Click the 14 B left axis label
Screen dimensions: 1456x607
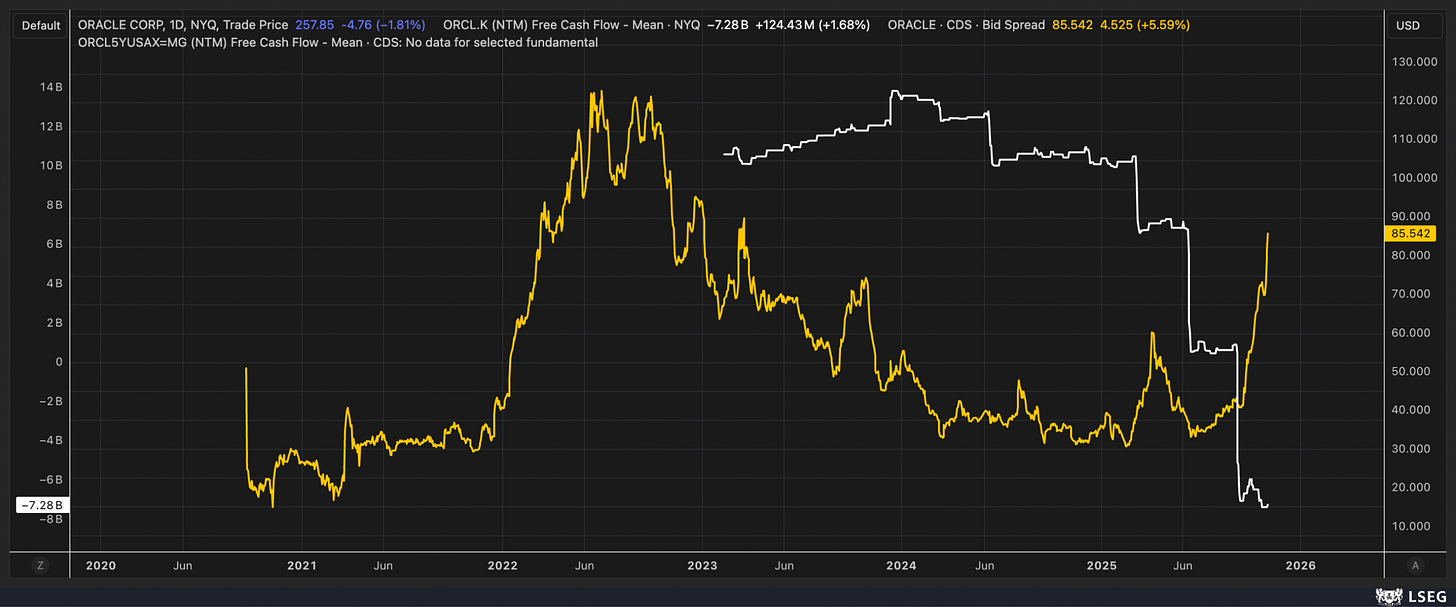tap(51, 87)
